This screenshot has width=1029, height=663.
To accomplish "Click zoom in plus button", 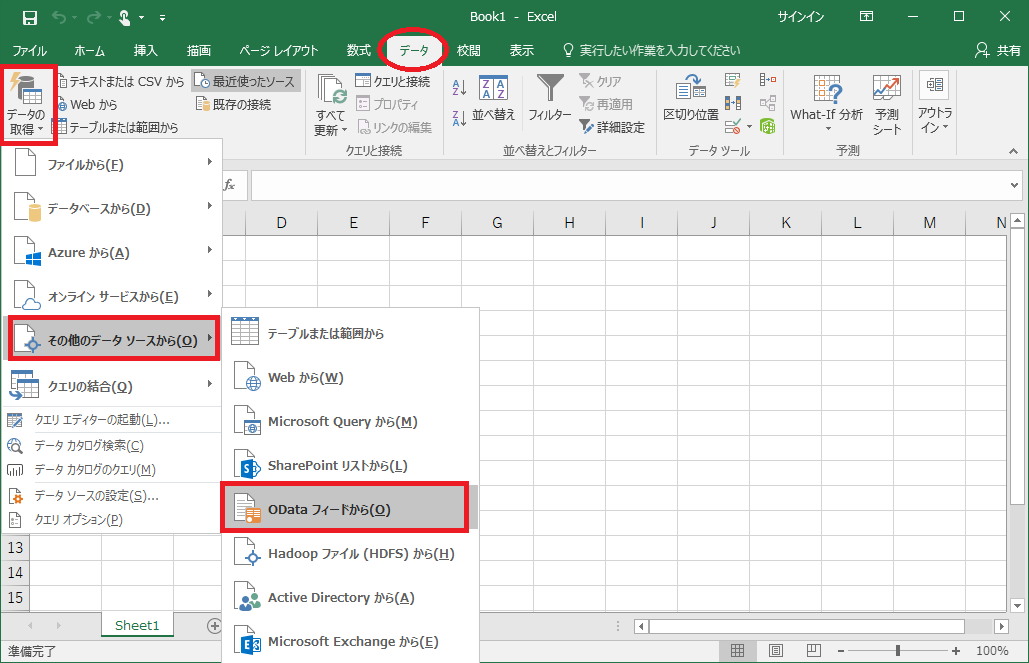I will tap(956, 651).
